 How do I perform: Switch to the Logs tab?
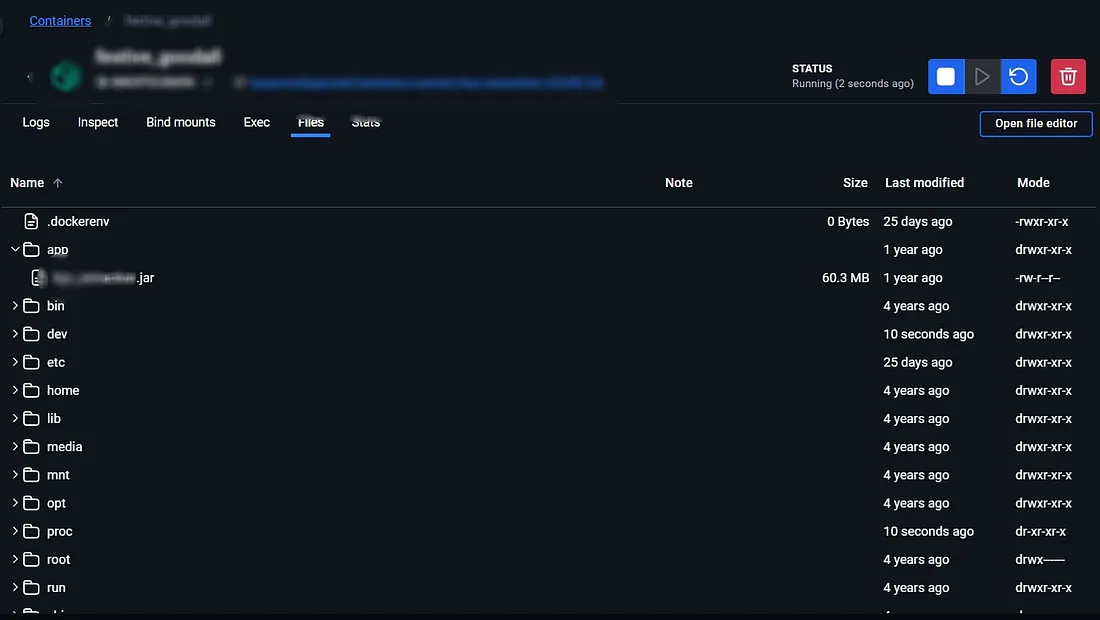click(36, 122)
